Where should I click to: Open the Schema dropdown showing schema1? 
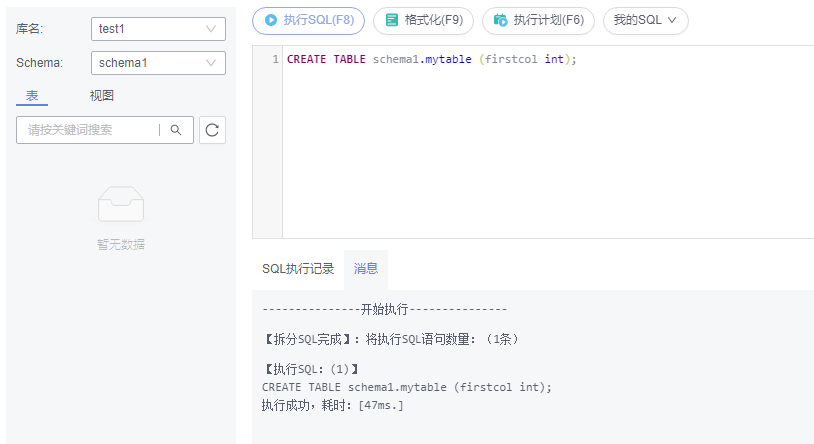(158, 63)
